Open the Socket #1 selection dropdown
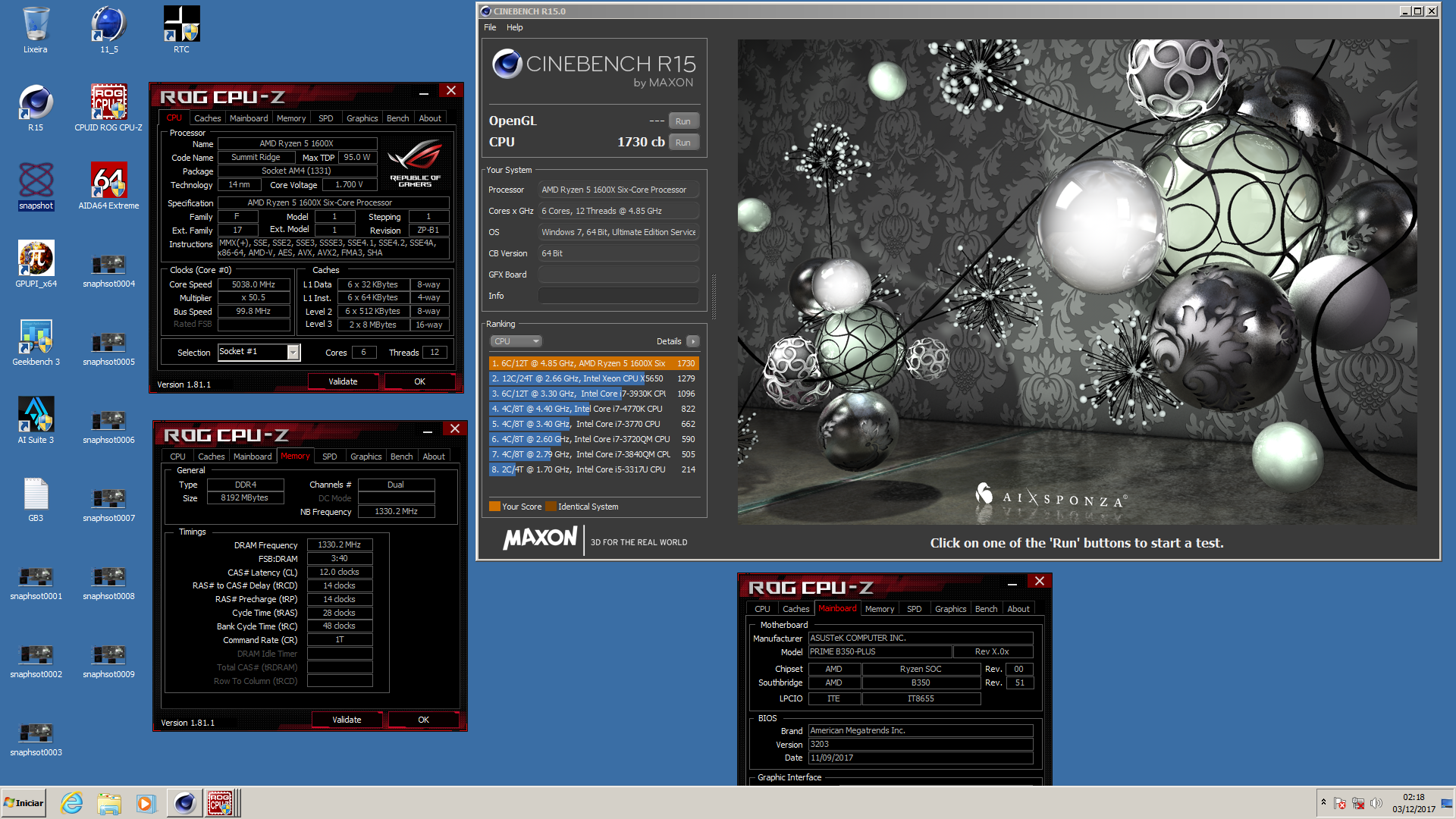Screen dimensions: 1456x819 click(x=259, y=352)
